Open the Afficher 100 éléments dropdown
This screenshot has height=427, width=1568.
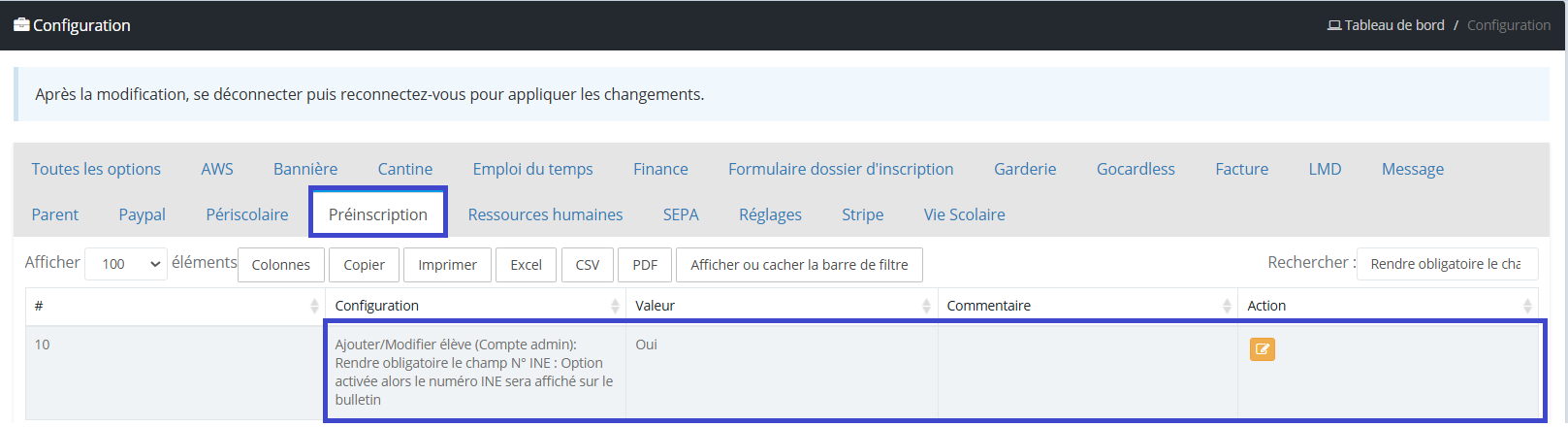(x=126, y=264)
